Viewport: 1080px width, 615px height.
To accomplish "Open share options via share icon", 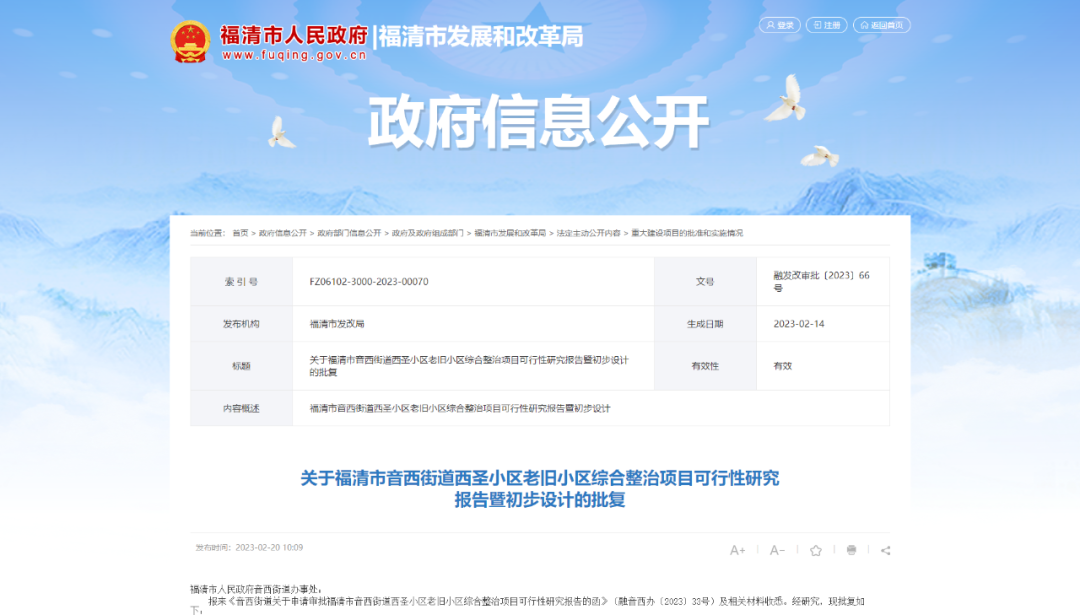I will point(885,550).
